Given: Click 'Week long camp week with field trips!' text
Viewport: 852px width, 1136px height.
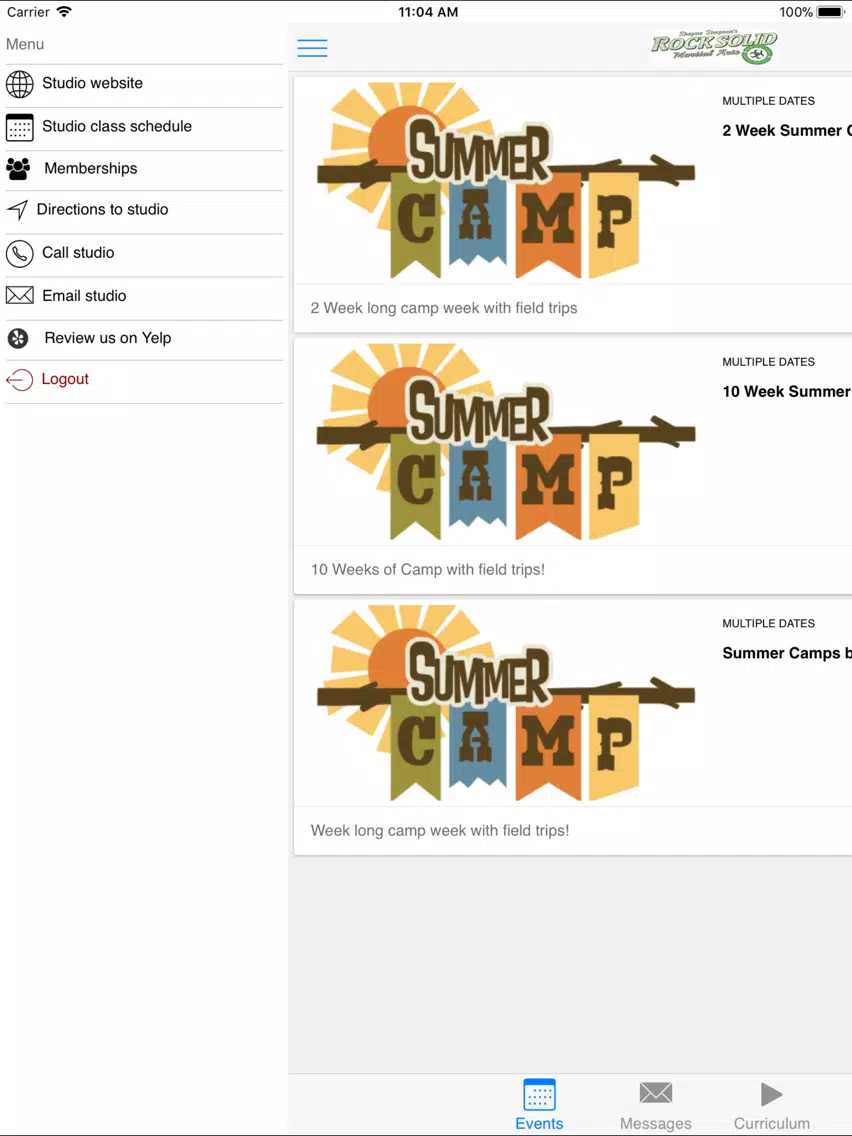Looking at the screenshot, I should coord(440,830).
